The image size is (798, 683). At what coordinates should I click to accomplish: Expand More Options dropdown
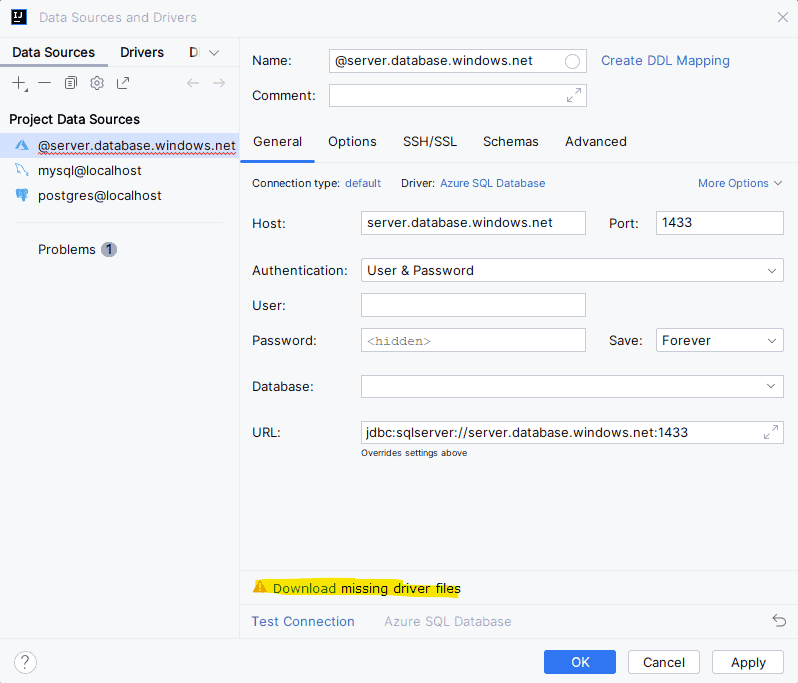(740, 183)
